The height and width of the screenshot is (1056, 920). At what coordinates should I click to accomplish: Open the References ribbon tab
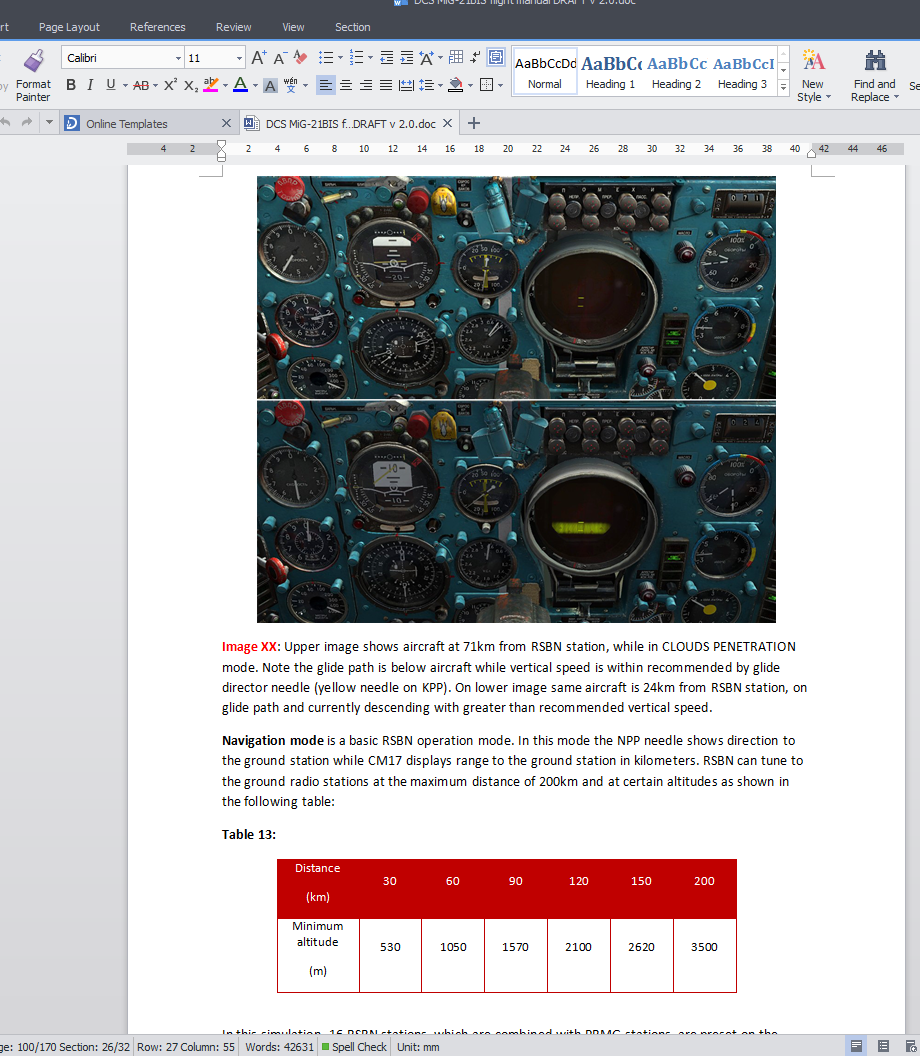[158, 27]
